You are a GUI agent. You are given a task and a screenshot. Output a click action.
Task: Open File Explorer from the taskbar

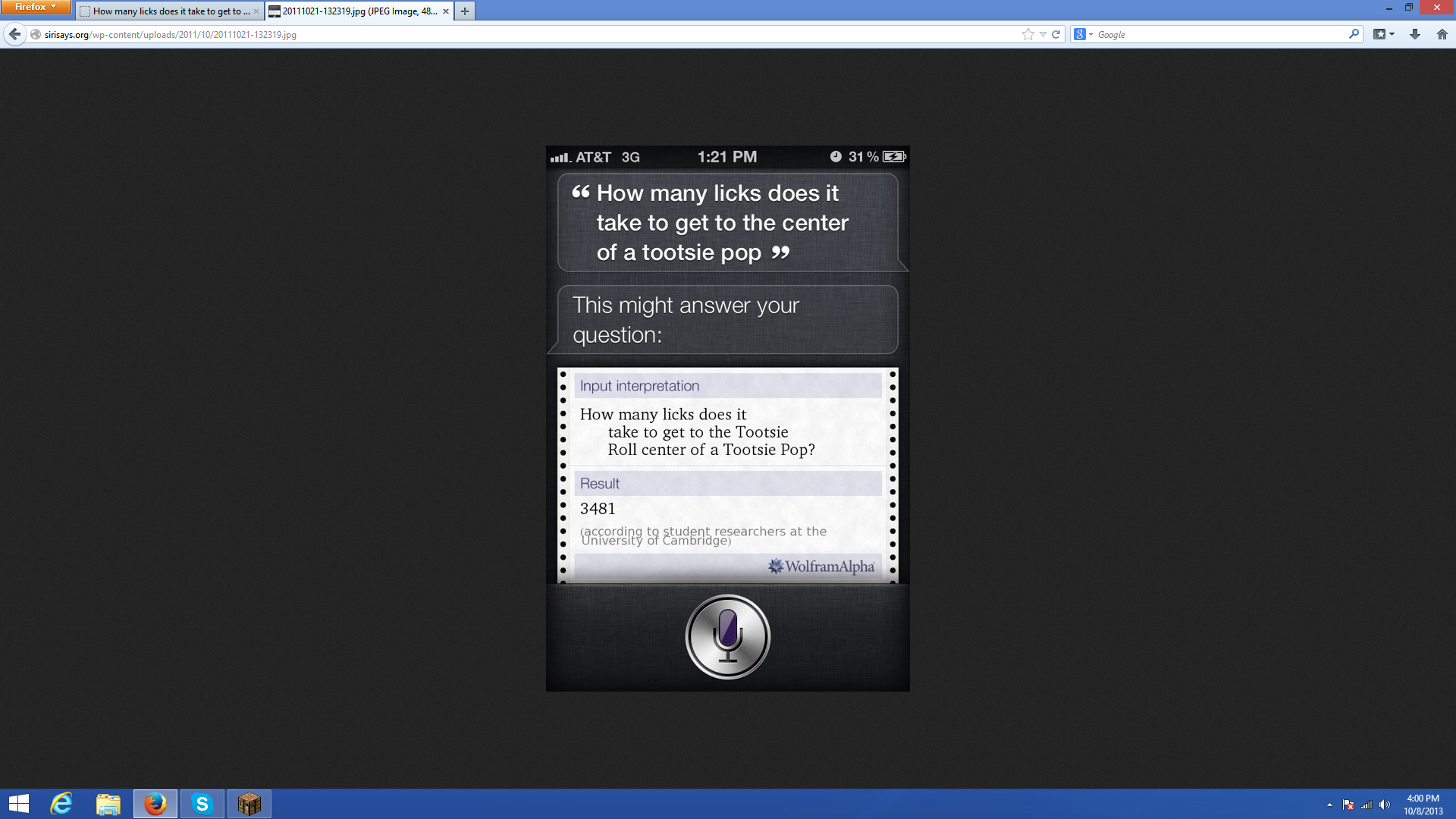click(108, 804)
